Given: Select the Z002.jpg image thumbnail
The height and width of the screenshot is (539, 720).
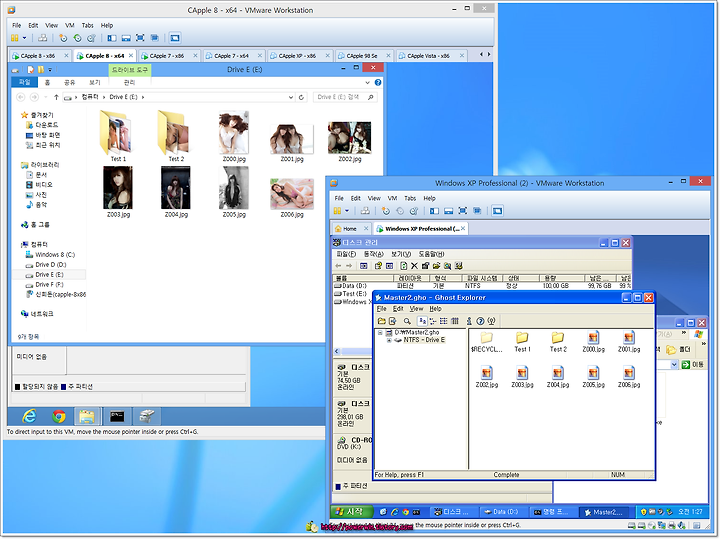Looking at the screenshot, I should (x=349, y=141).
